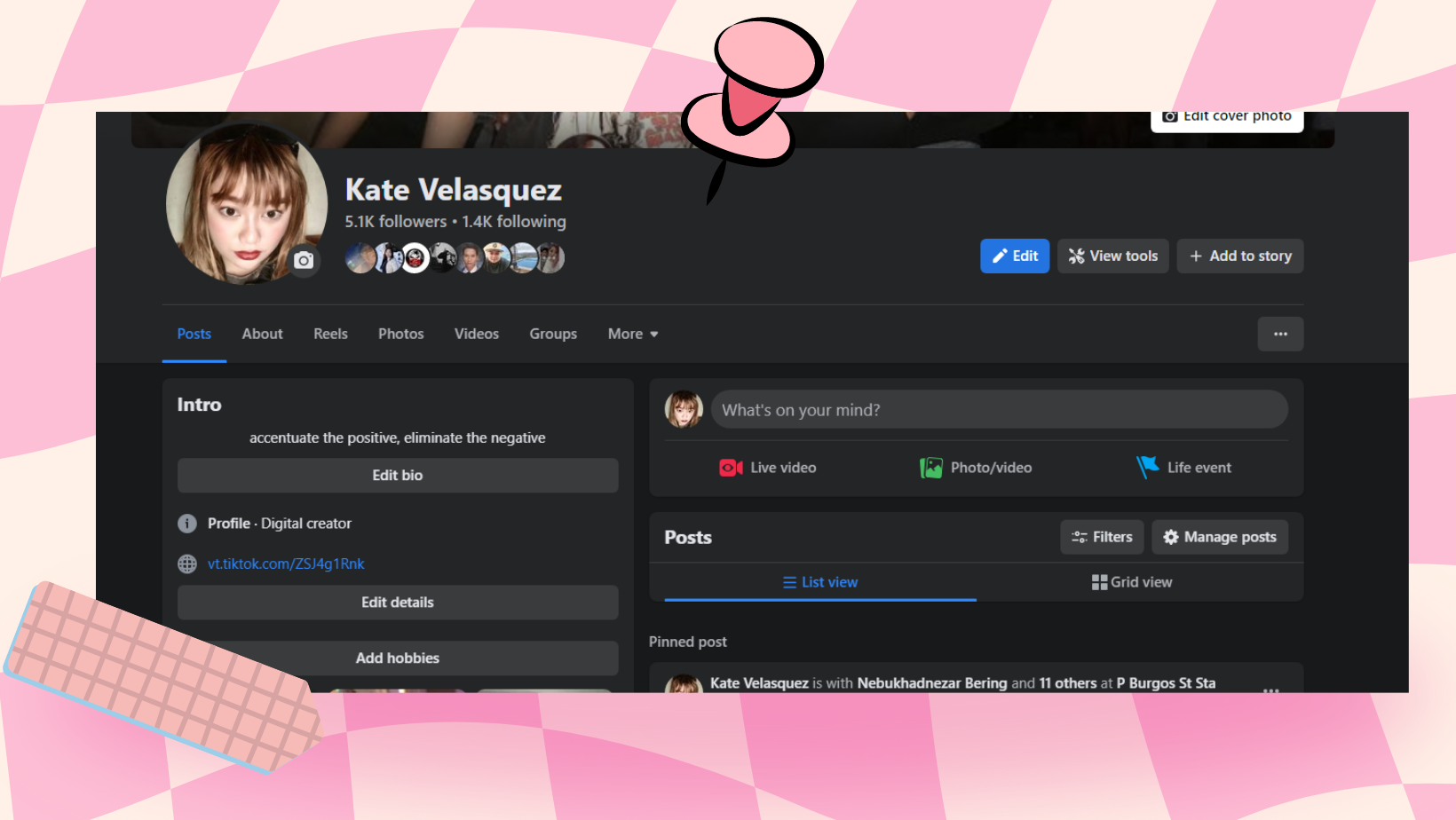Click the last follower avatar thumbnail
1456x820 pixels.
550,258
